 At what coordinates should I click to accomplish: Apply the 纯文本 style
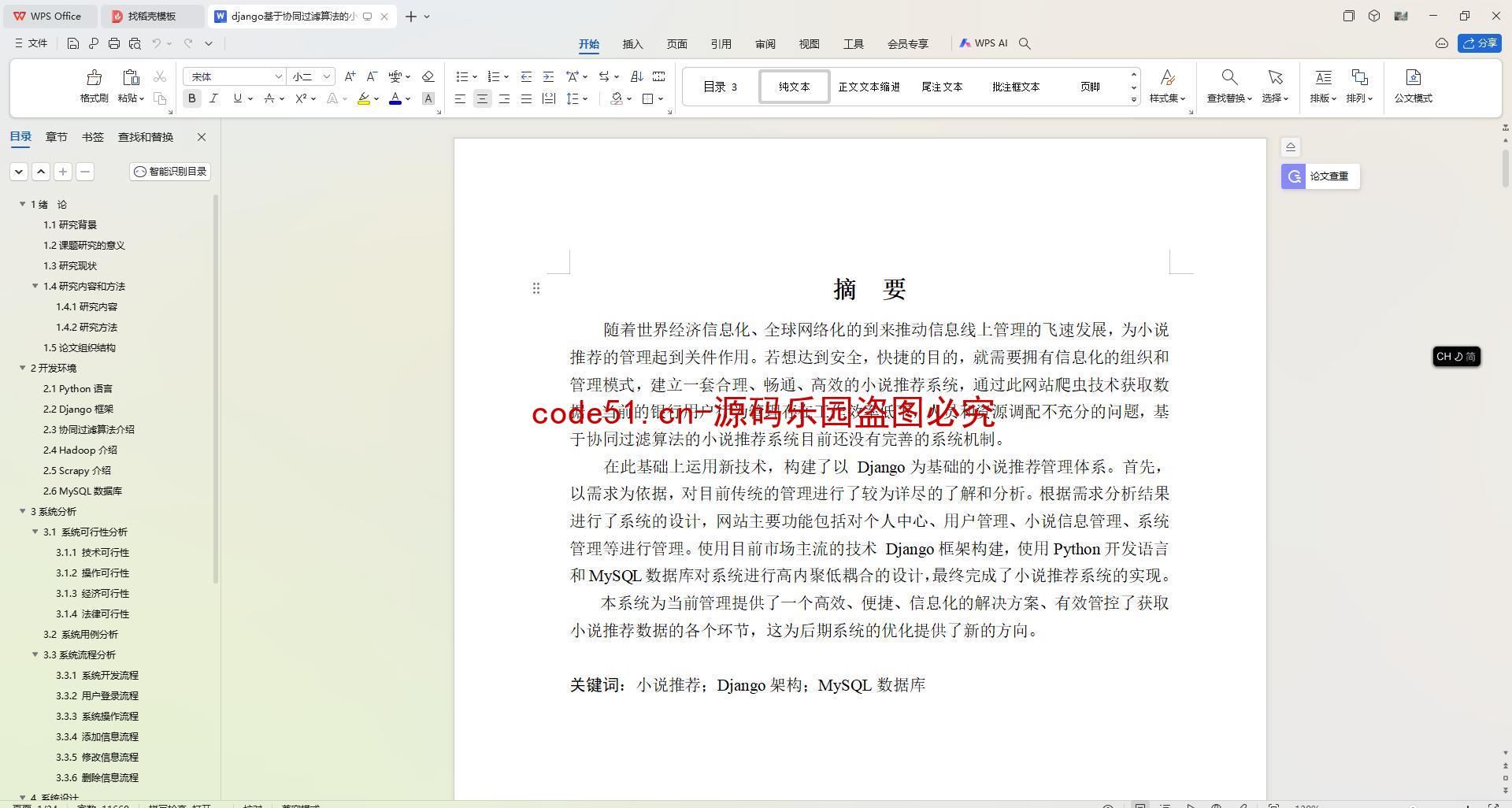(794, 87)
